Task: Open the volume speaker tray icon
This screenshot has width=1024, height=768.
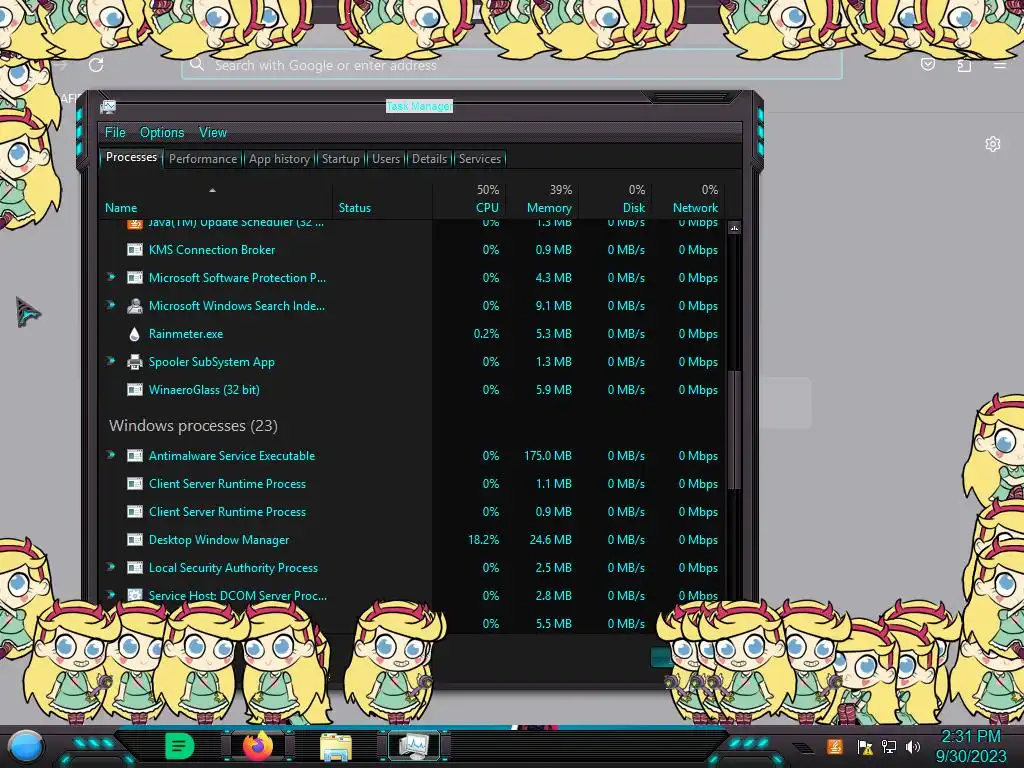Action: pos(913,746)
